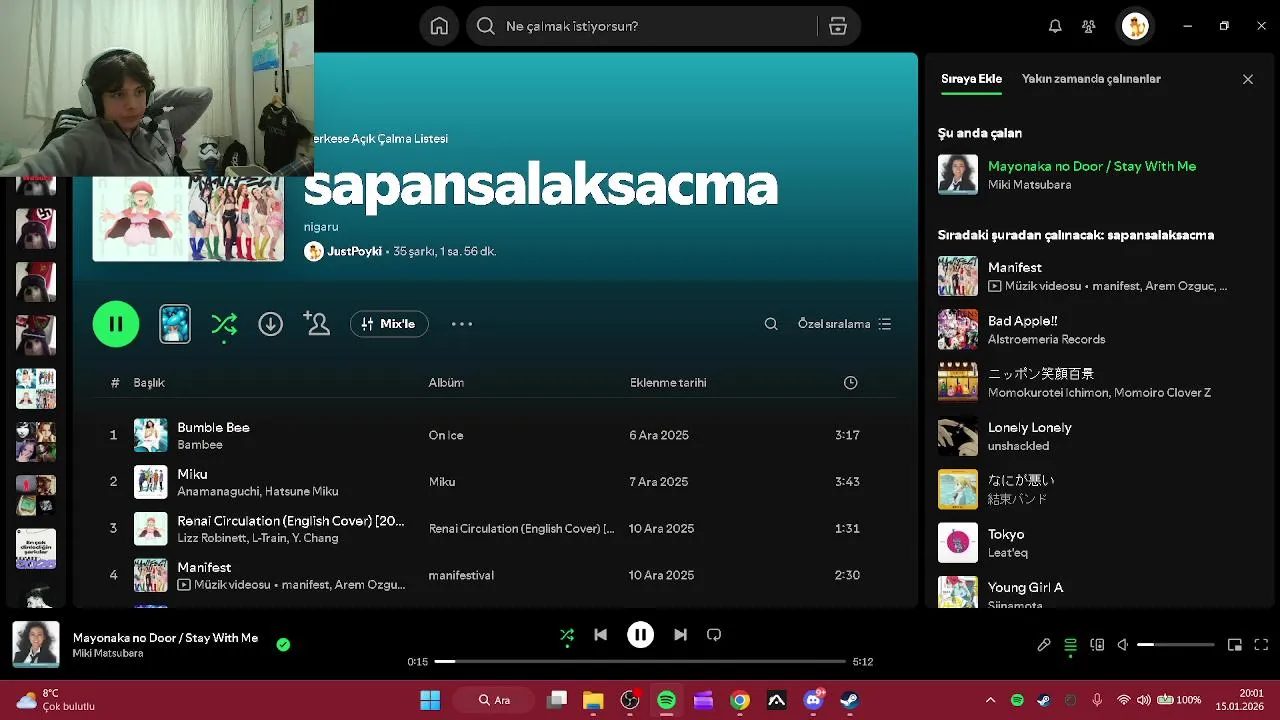
Task: Invite collaborators to the playlist
Action: point(317,324)
